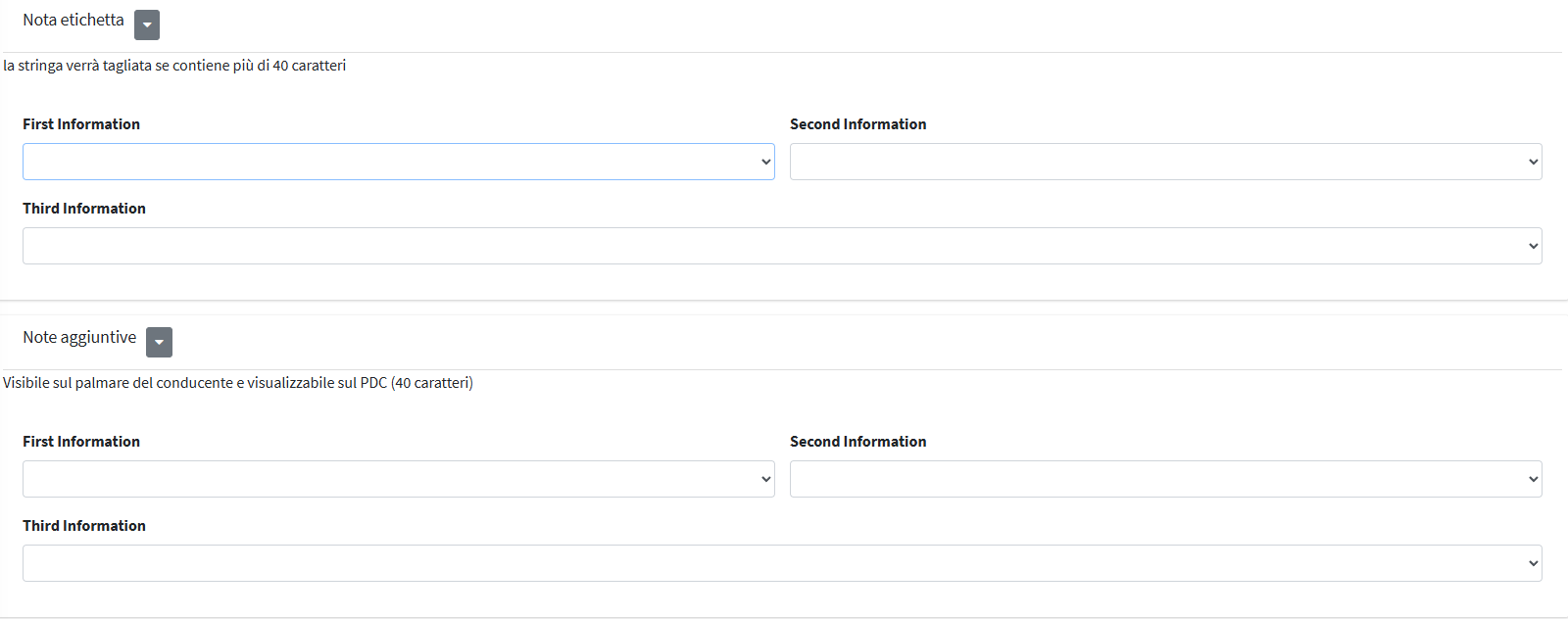The width and height of the screenshot is (1568, 619).
Task: Click the Note aggiuntive section title
Action: [79, 338]
